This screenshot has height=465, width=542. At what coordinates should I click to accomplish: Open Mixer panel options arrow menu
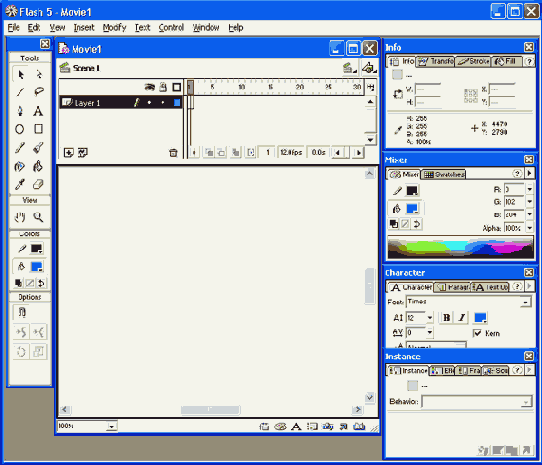[529, 173]
